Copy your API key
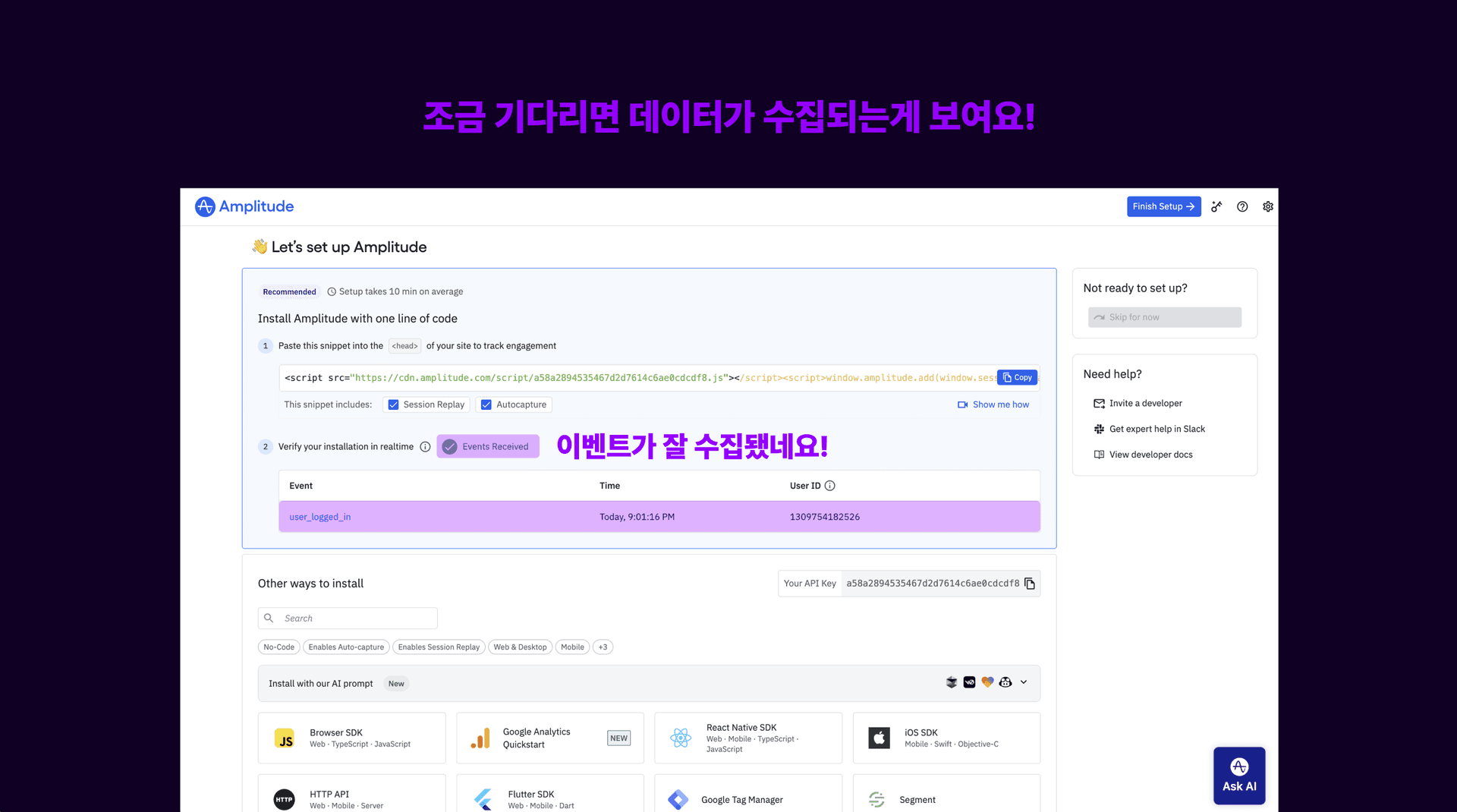Screen dimensions: 1457x812 click(1030, 584)
